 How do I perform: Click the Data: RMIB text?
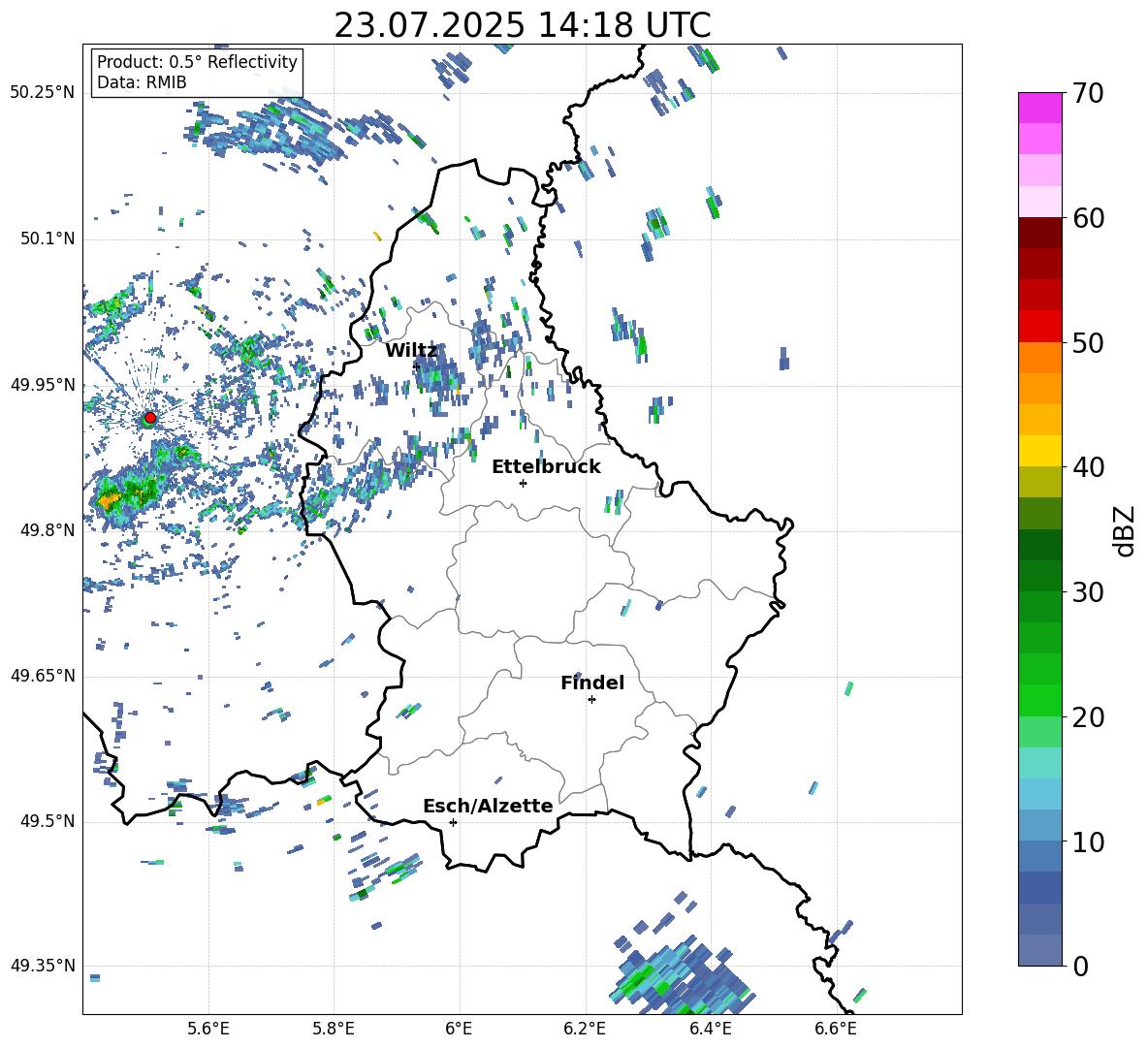click(142, 82)
